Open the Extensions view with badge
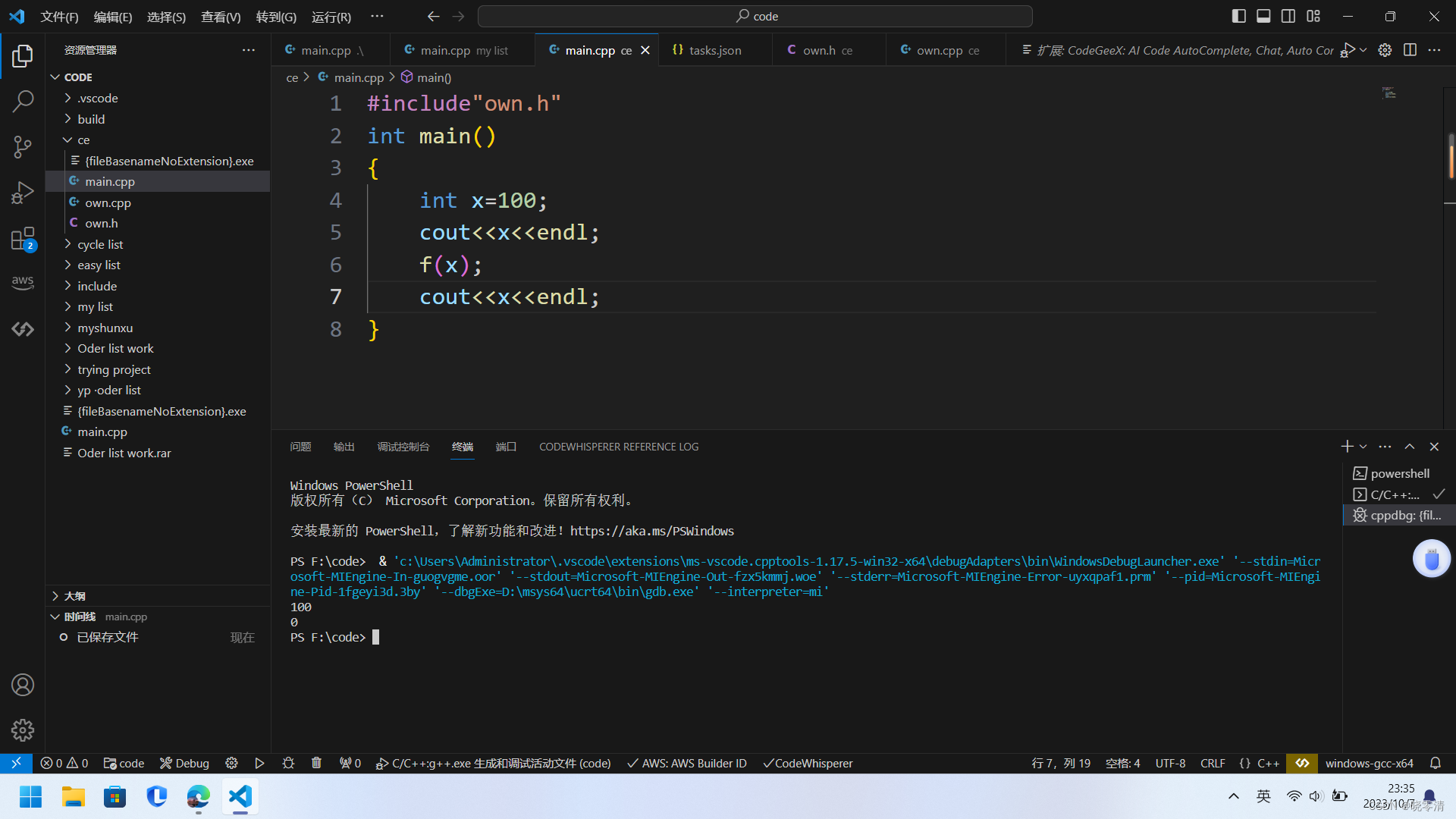The height and width of the screenshot is (819, 1456). coord(23,239)
